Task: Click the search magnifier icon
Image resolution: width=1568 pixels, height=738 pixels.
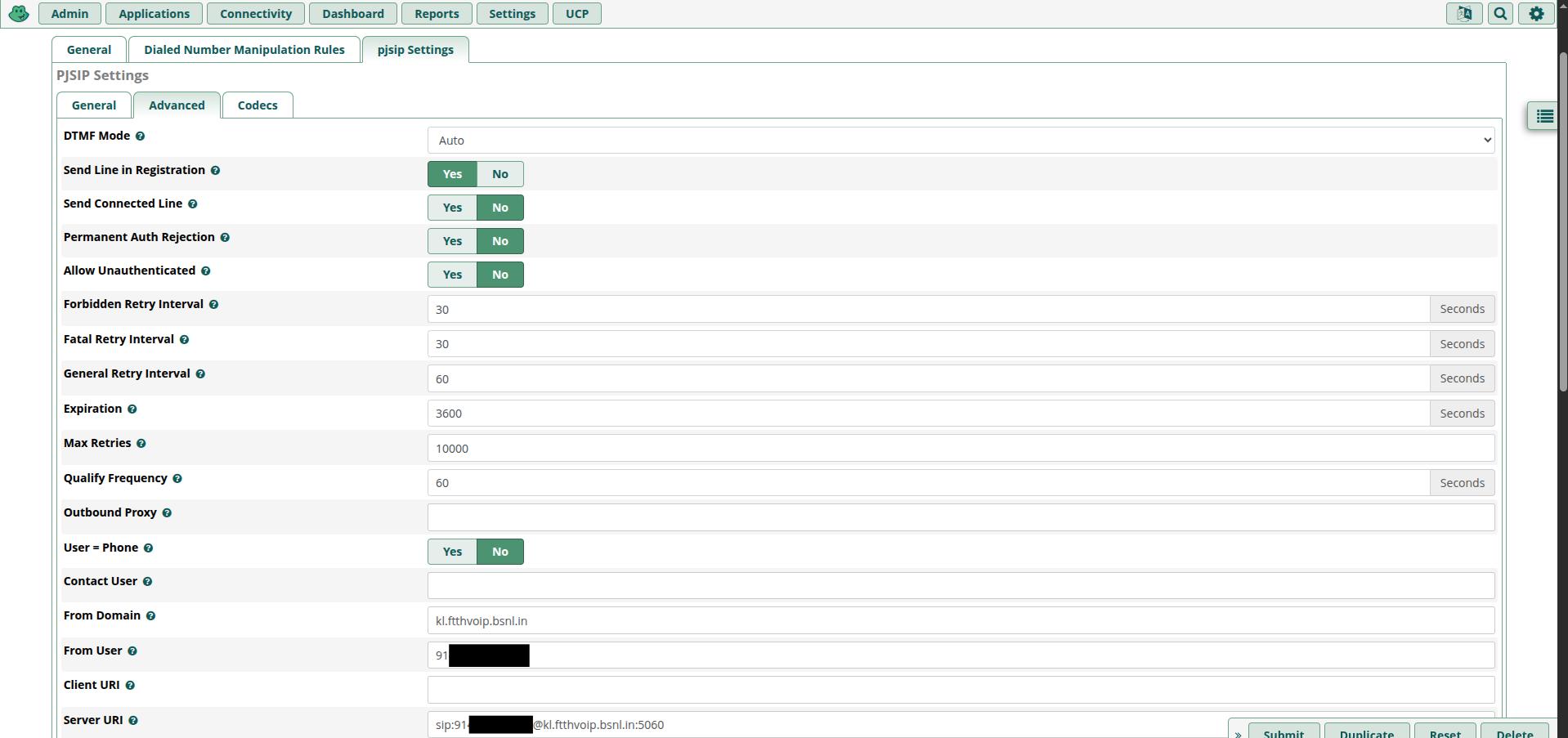Action: (x=1500, y=14)
